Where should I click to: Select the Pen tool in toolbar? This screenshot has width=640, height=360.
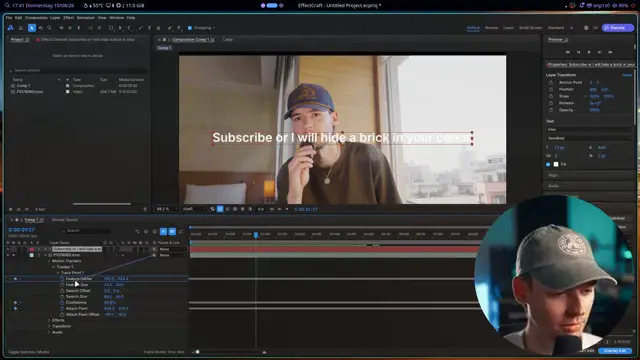(x=120, y=28)
